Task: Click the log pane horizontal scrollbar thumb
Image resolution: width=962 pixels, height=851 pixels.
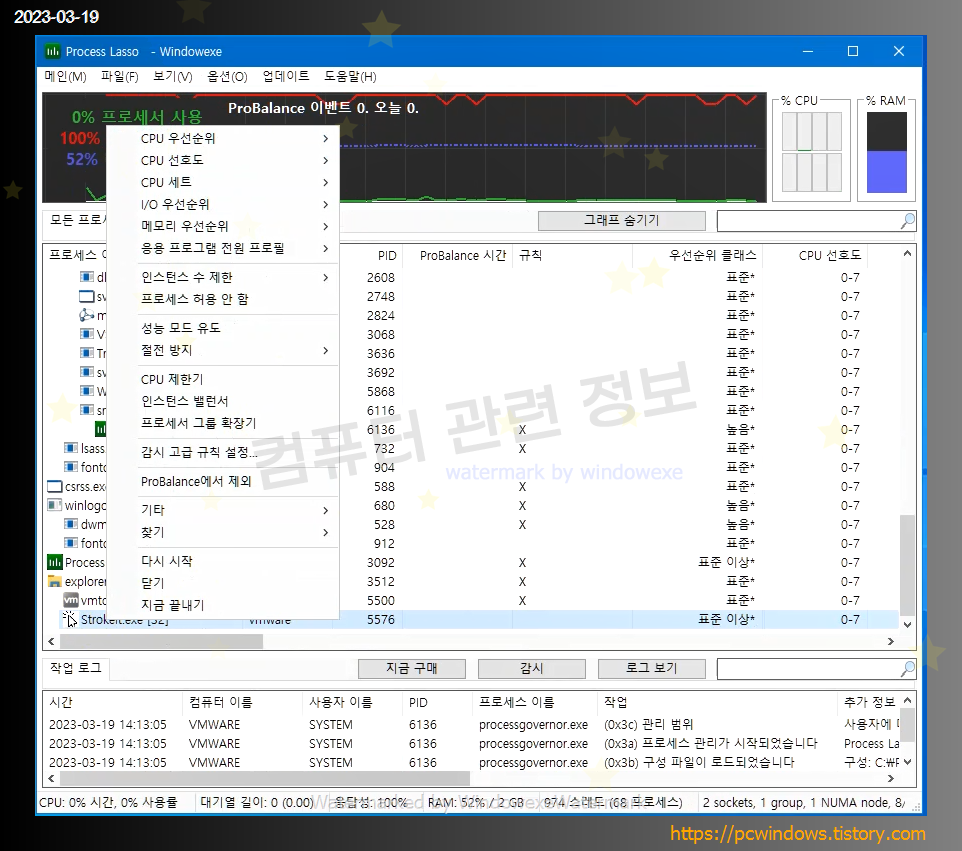Action: (x=264, y=779)
